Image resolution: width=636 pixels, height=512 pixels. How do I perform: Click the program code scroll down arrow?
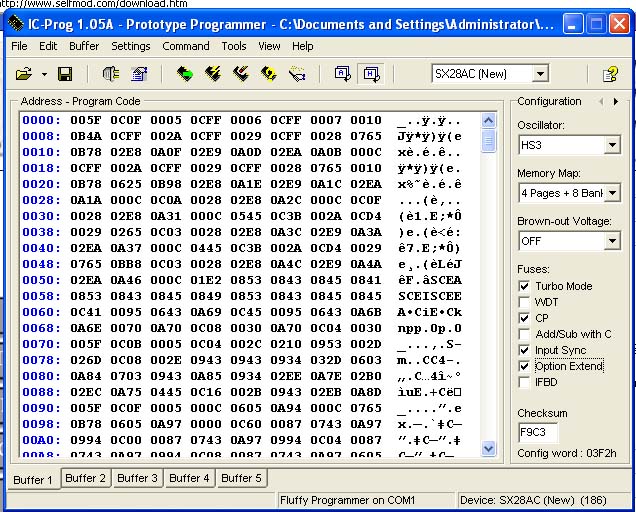click(488, 448)
